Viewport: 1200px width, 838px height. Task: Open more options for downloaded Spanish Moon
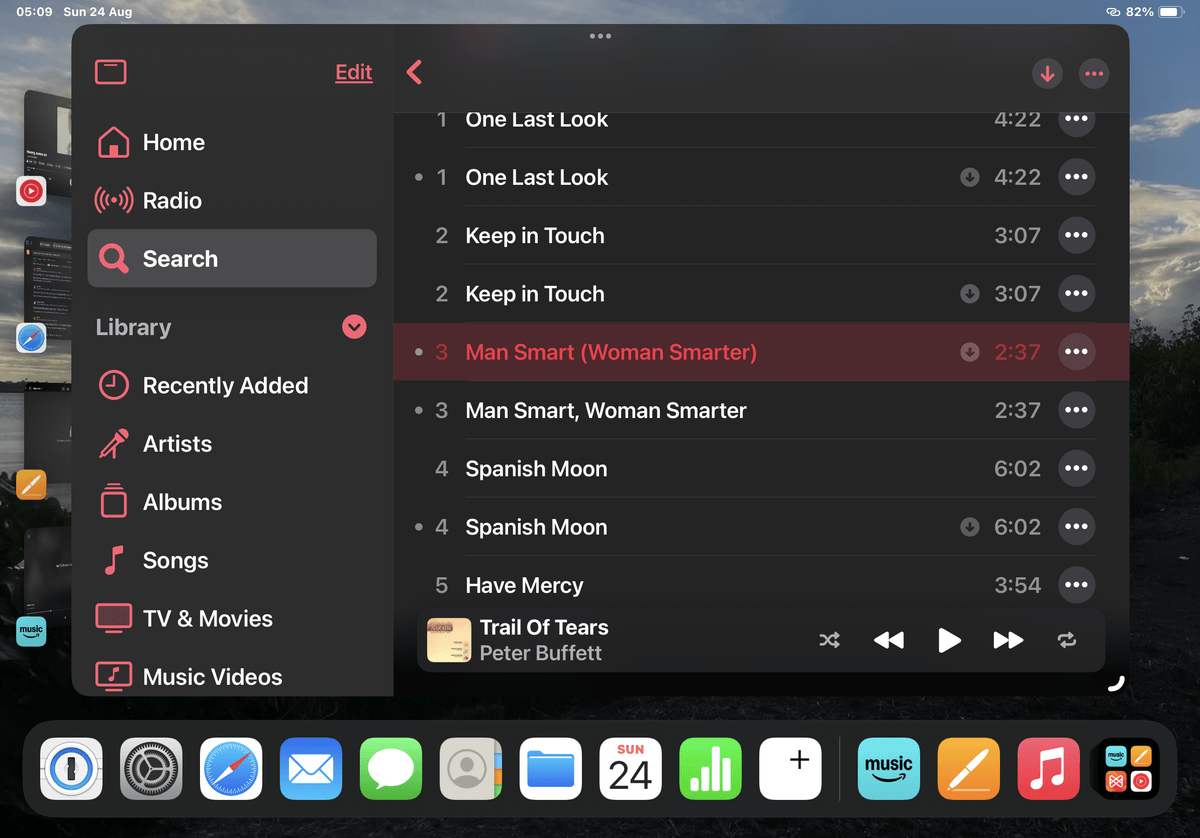1076,527
